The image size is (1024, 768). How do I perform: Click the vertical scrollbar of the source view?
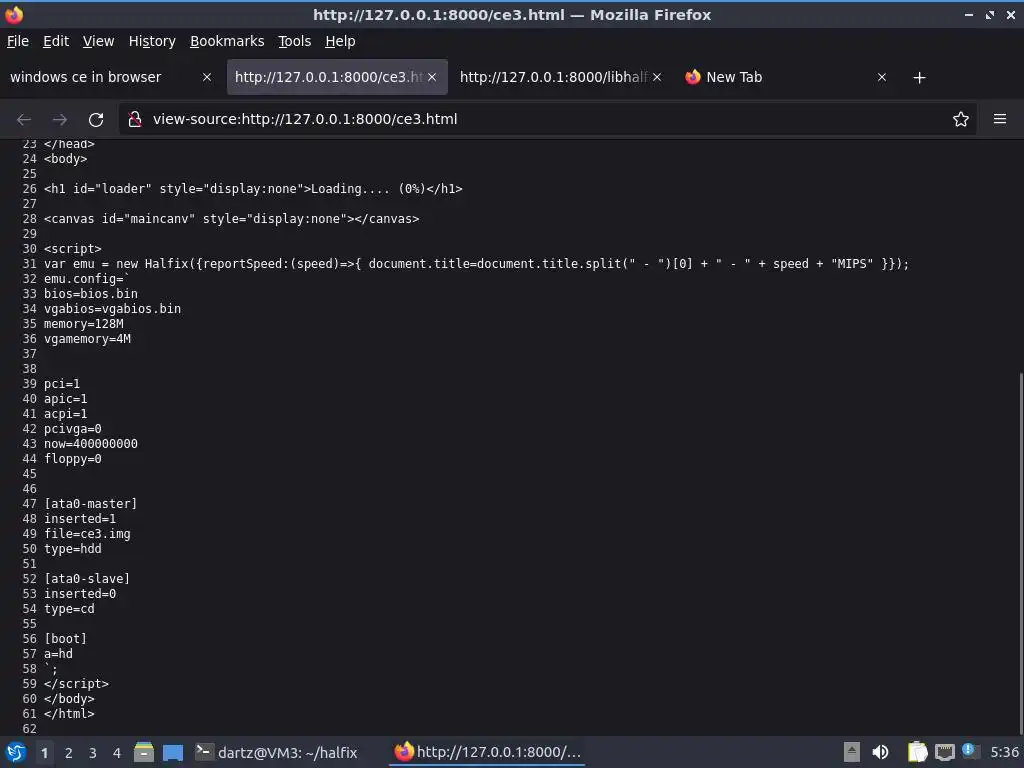pyautogui.click(x=1020, y=552)
